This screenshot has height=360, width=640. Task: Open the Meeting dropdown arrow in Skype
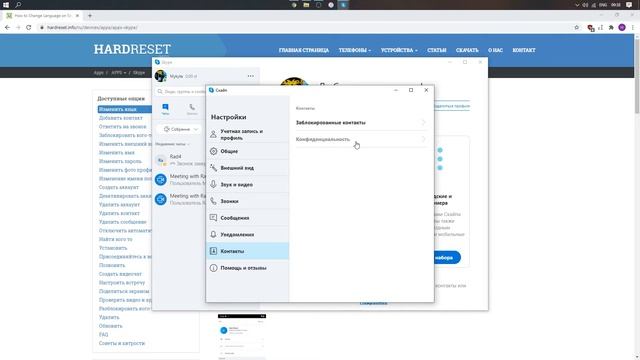(196, 129)
